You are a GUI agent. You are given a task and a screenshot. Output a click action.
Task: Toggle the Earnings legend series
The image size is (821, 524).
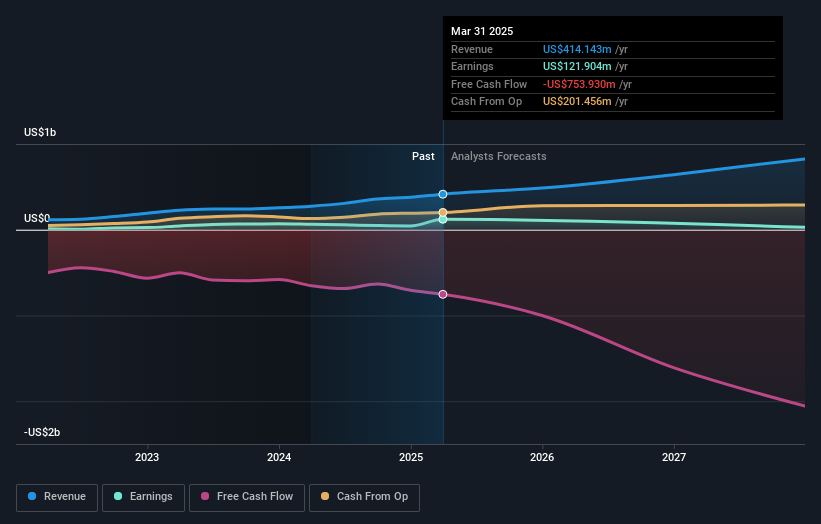pos(143,497)
